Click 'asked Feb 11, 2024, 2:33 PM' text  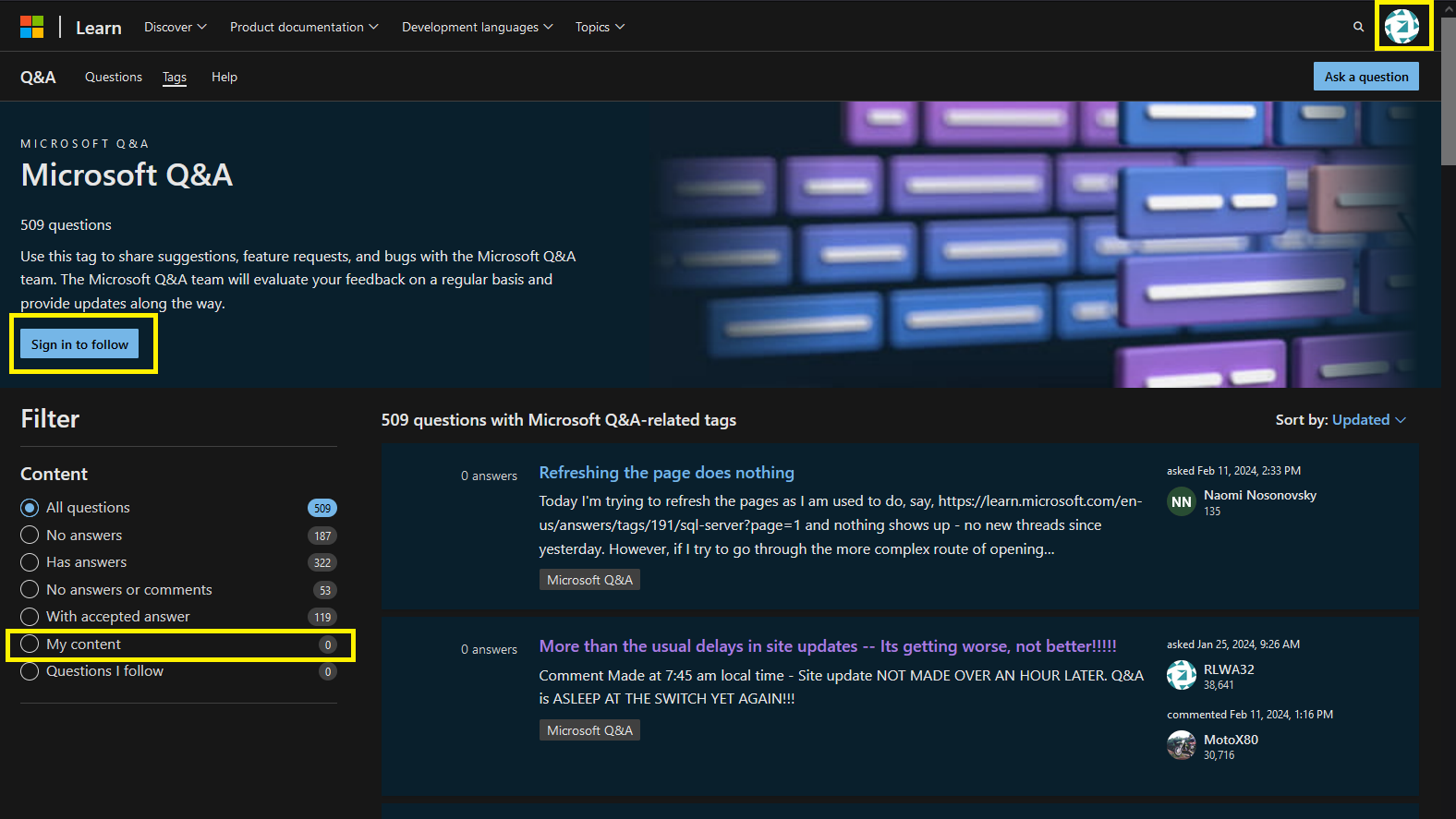click(x=1233, y=471)
